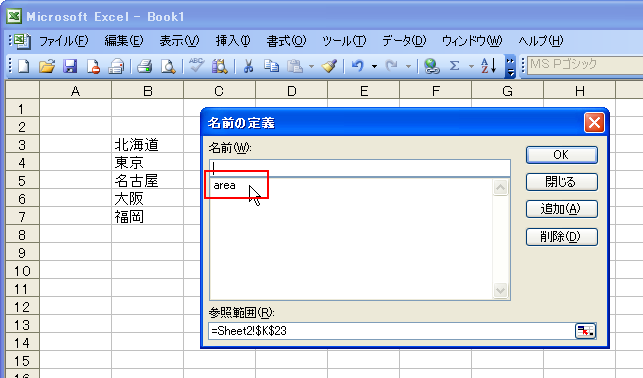Click the 閉じる button in the dialog
This screenshot has height=378, width=643.
click(561, 182)
